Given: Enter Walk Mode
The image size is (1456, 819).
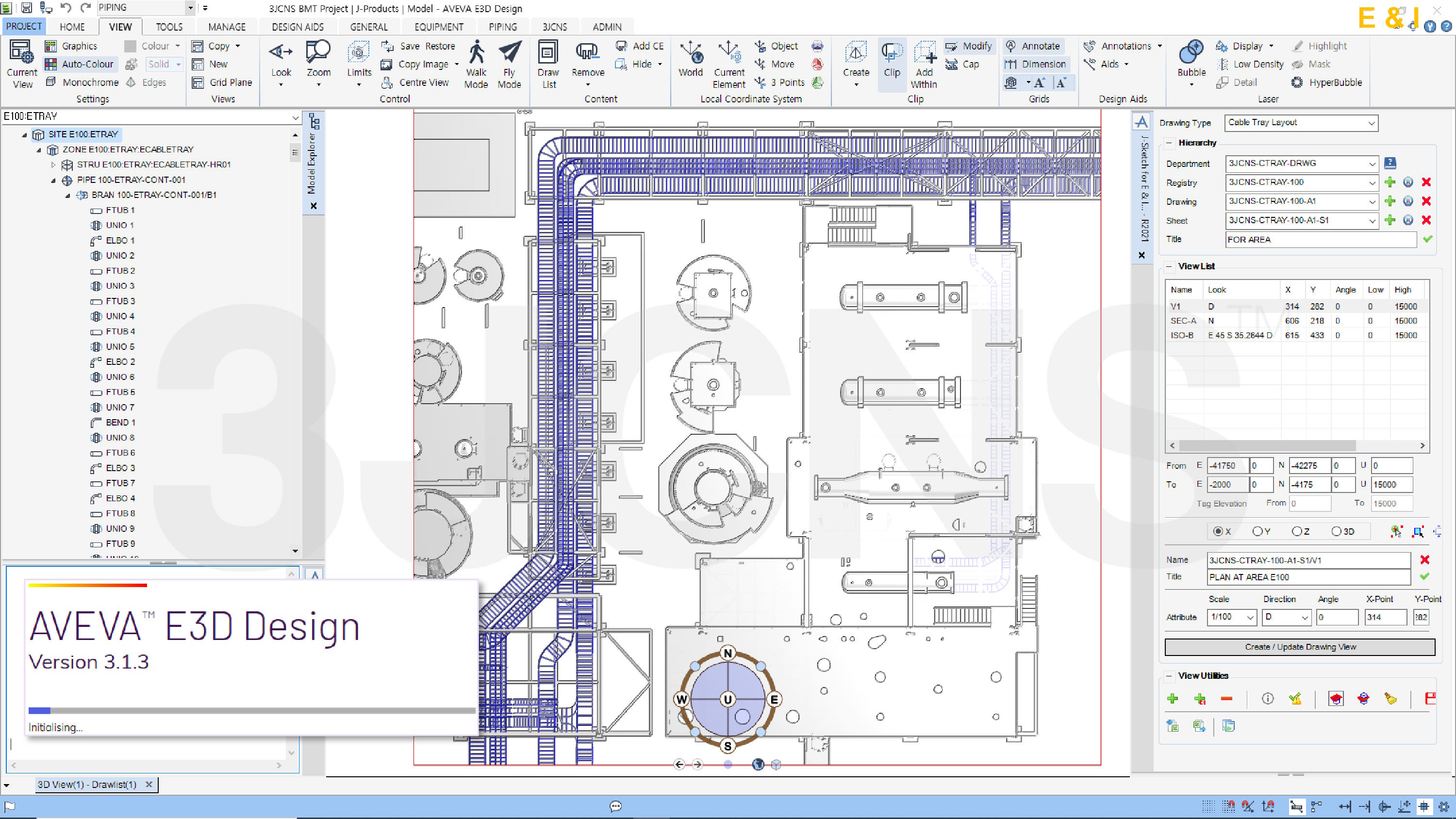Looking at the screenshot, I should (476, 64).
